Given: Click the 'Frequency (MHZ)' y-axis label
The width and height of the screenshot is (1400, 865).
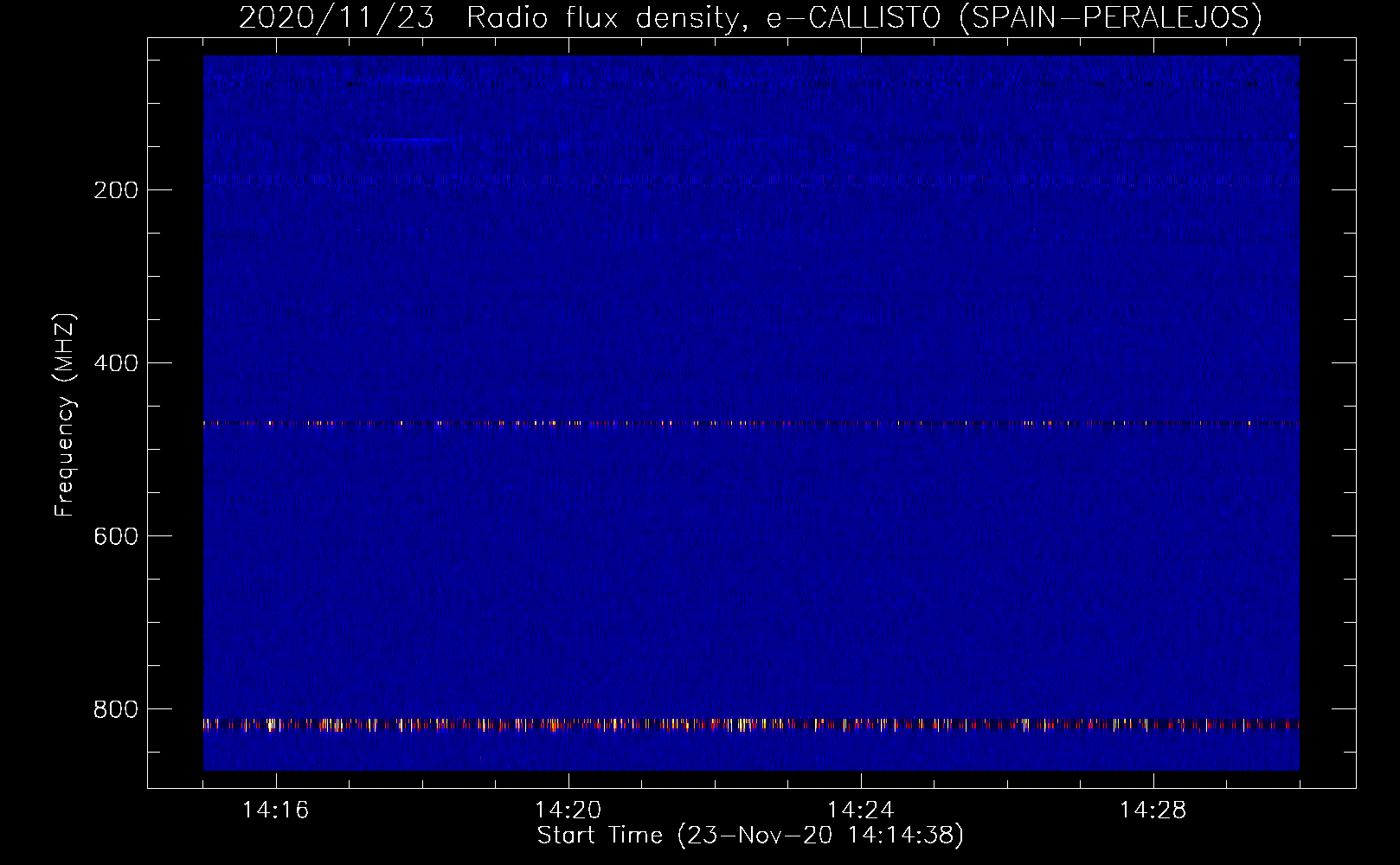Looking at the screenshot, I should [65, 415].
